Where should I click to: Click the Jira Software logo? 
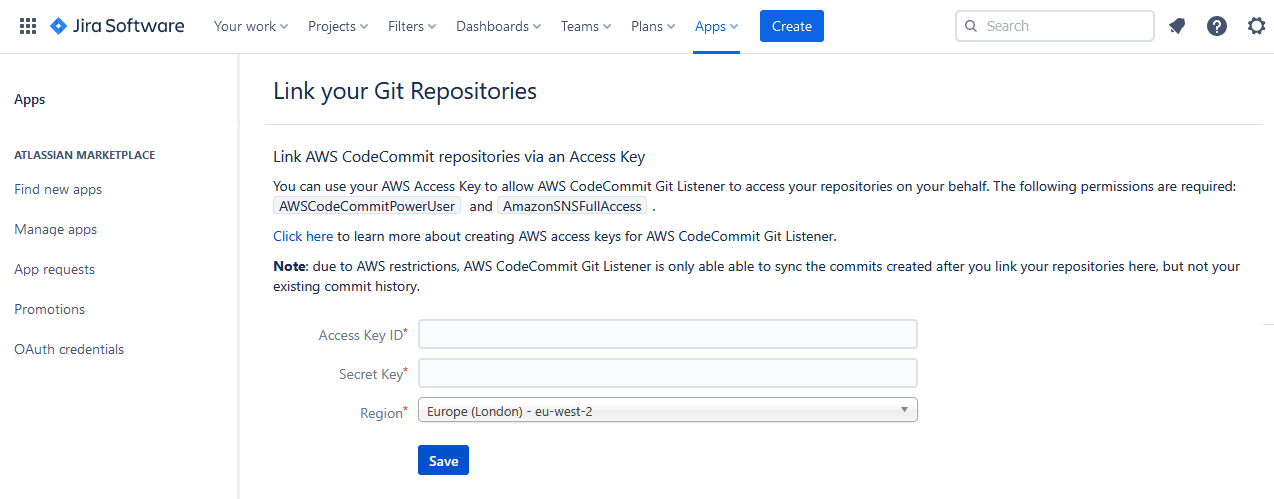[x=117, y=26]
